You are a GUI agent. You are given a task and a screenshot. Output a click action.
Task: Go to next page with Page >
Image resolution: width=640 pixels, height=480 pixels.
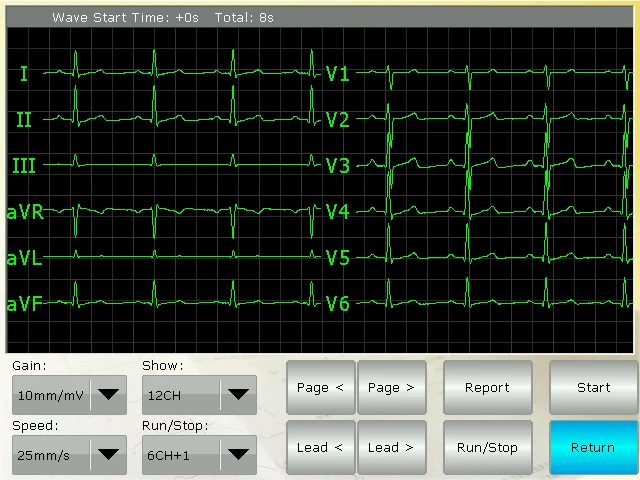click(391, 388)
